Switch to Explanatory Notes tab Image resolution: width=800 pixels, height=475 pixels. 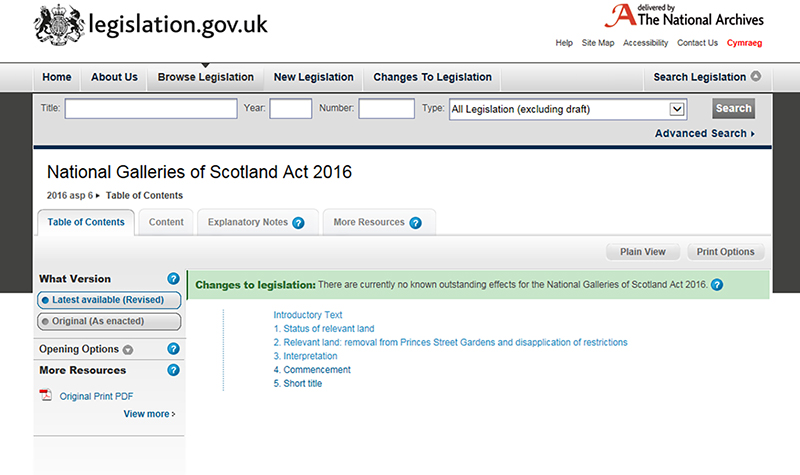[248, 222]
